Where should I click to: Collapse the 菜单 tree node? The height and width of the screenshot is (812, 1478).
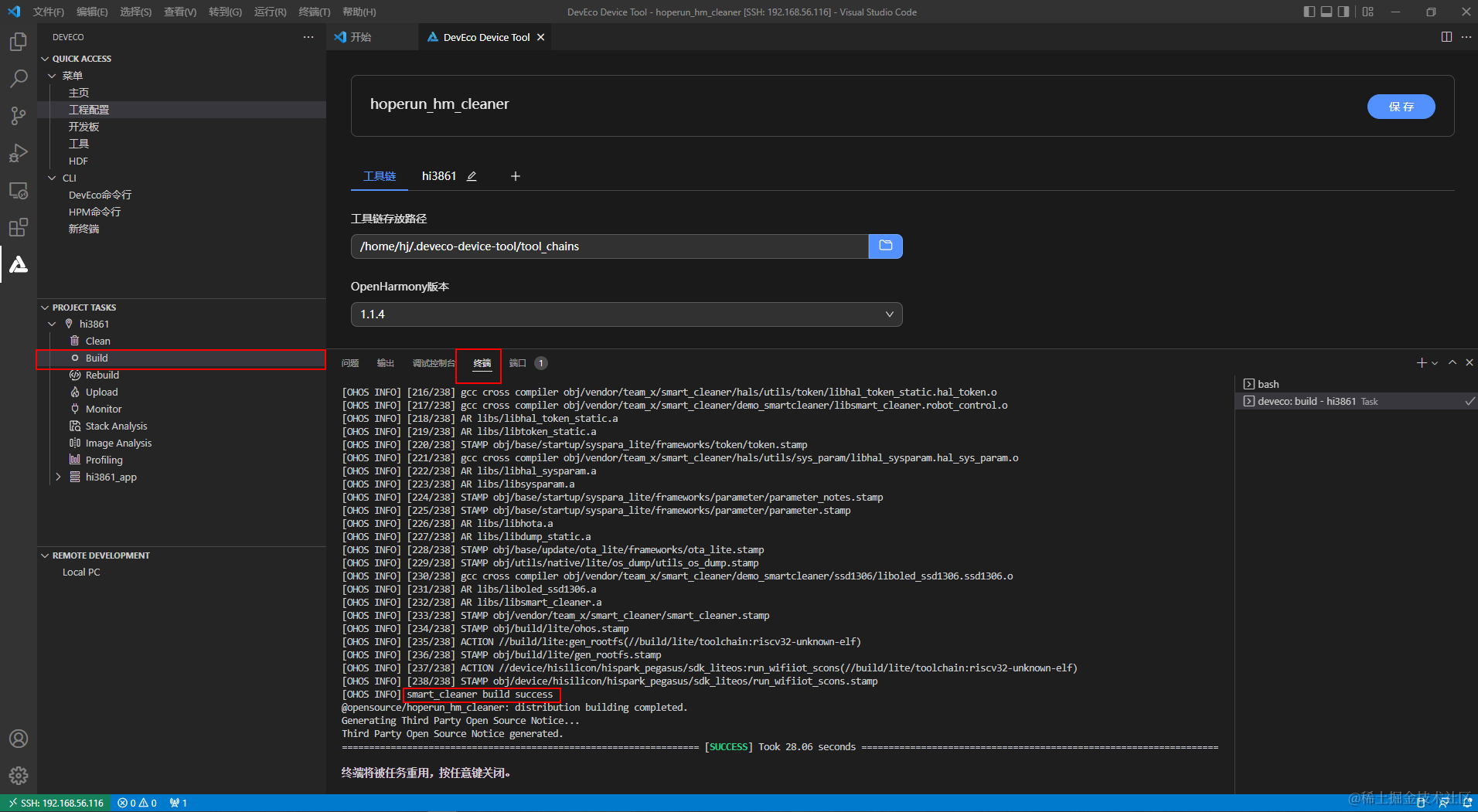point(52,76)
